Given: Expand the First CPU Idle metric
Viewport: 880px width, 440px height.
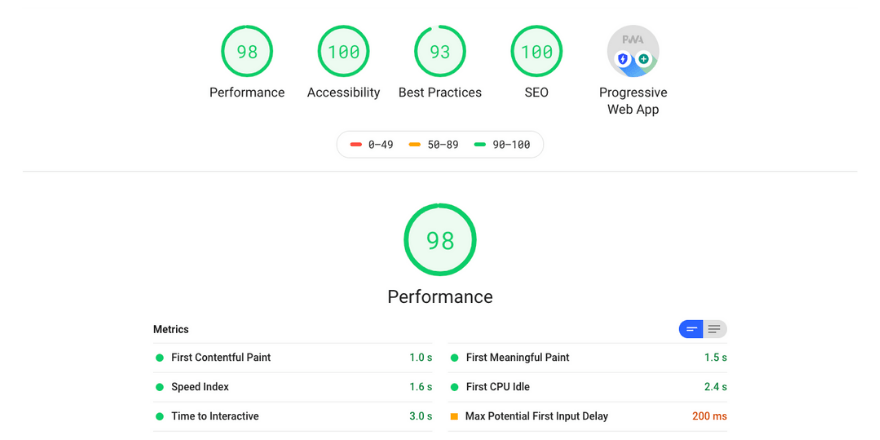Looking at the screenshot, I should tap(497, 387).
